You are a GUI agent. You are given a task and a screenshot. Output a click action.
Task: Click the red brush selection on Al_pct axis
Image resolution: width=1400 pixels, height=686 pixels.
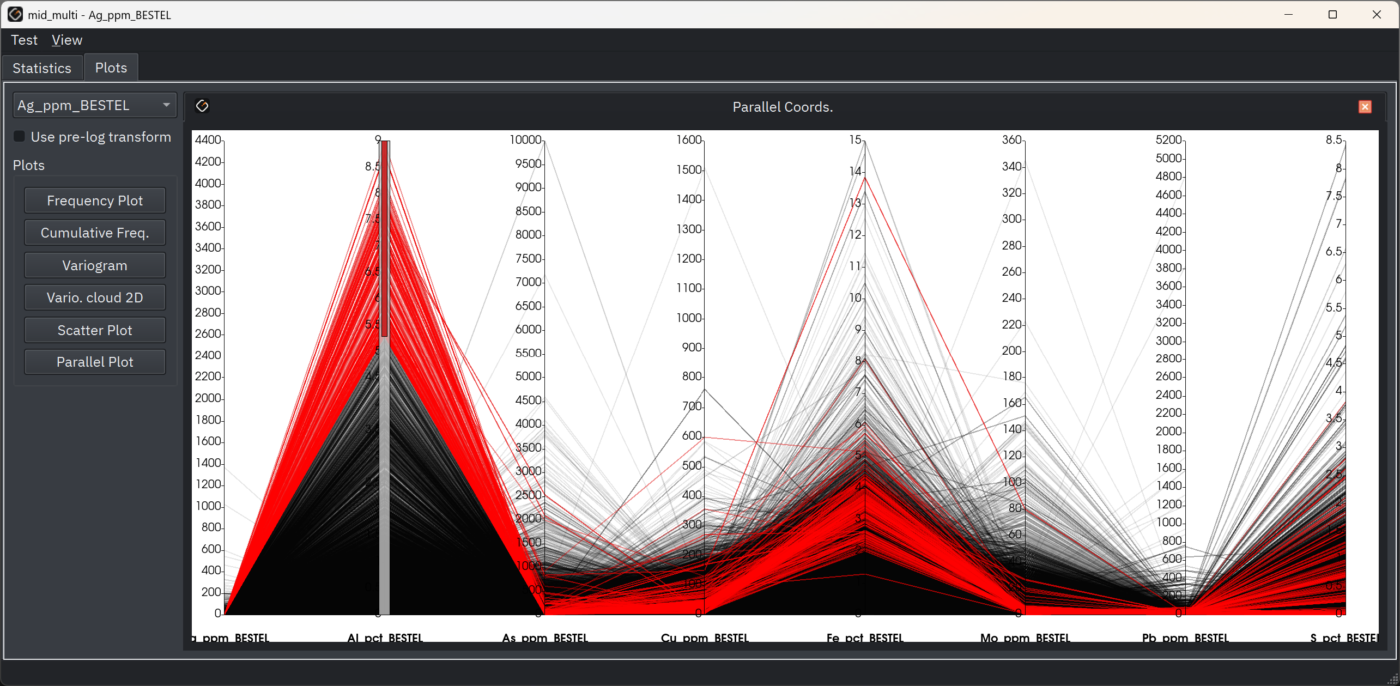click(x=384, y=240)
